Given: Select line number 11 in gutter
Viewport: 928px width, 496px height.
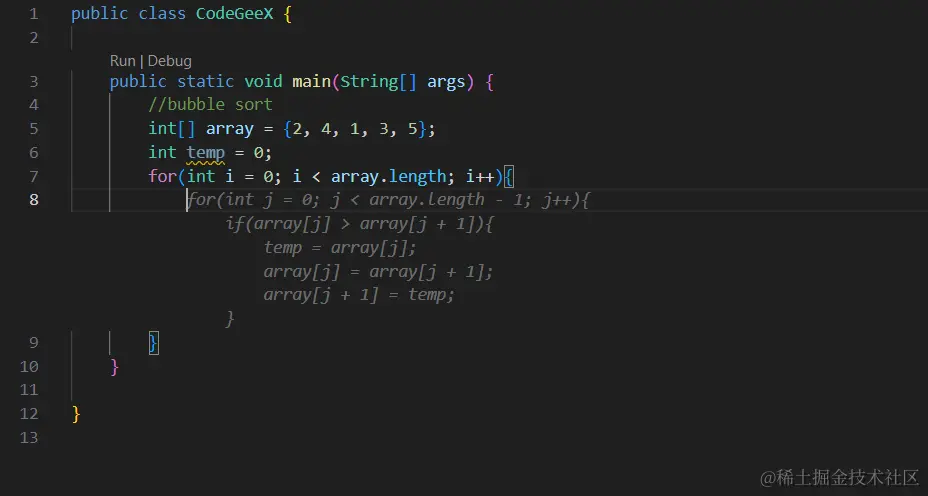Looking at the screenshot, I should tap(29, 390).
